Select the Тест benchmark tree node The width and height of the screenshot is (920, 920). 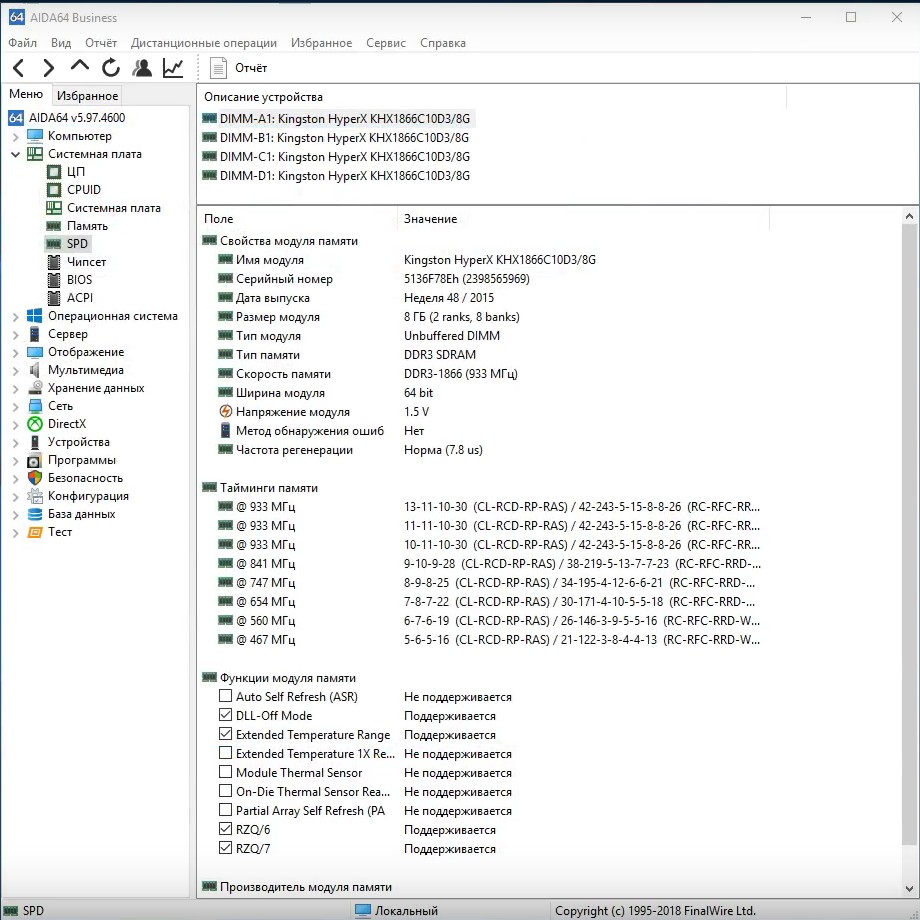pos(60,532)
